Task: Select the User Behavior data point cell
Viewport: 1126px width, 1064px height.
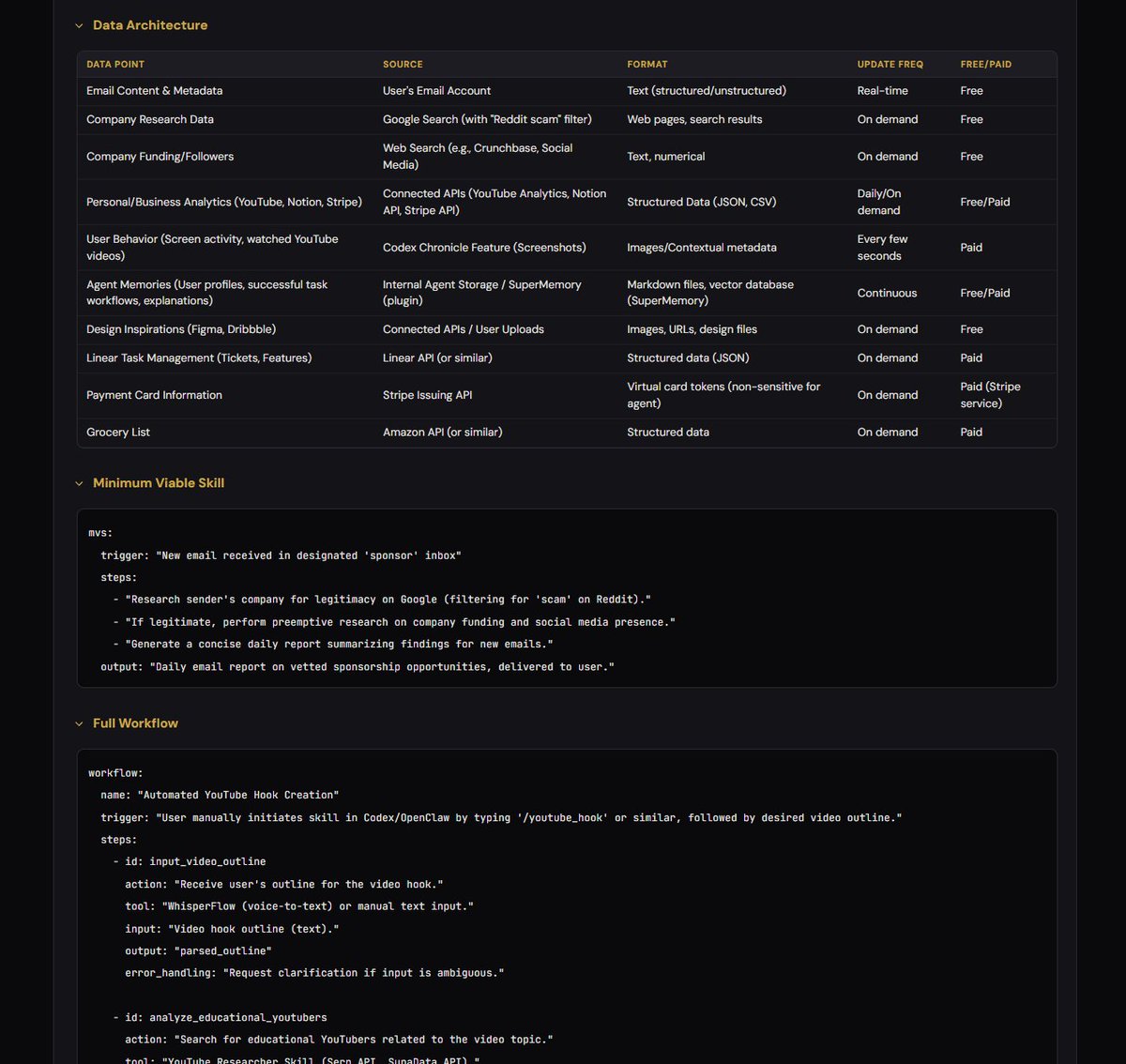Action: [212, 248]
